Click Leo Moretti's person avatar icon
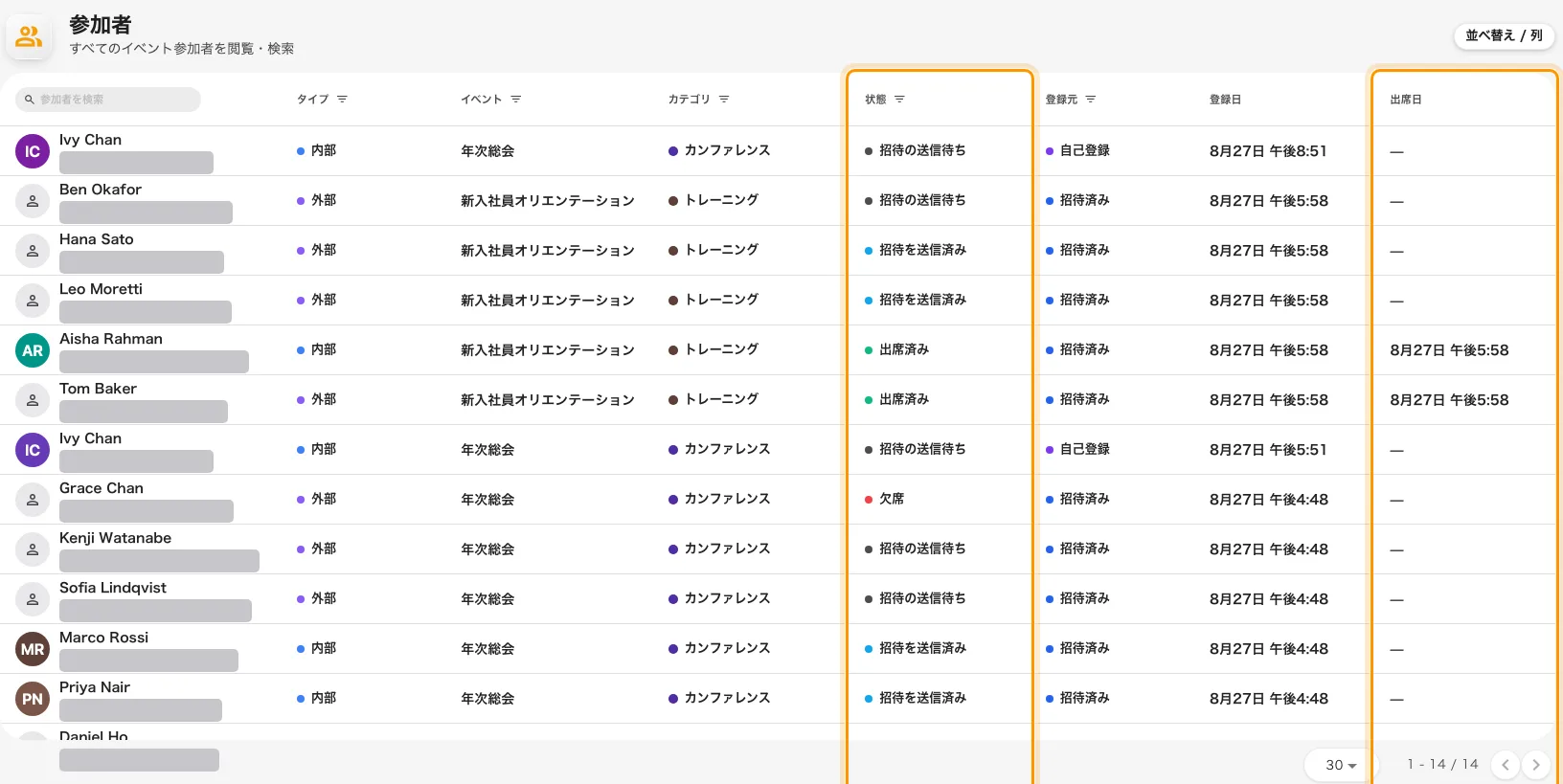 tap(33, 301)
